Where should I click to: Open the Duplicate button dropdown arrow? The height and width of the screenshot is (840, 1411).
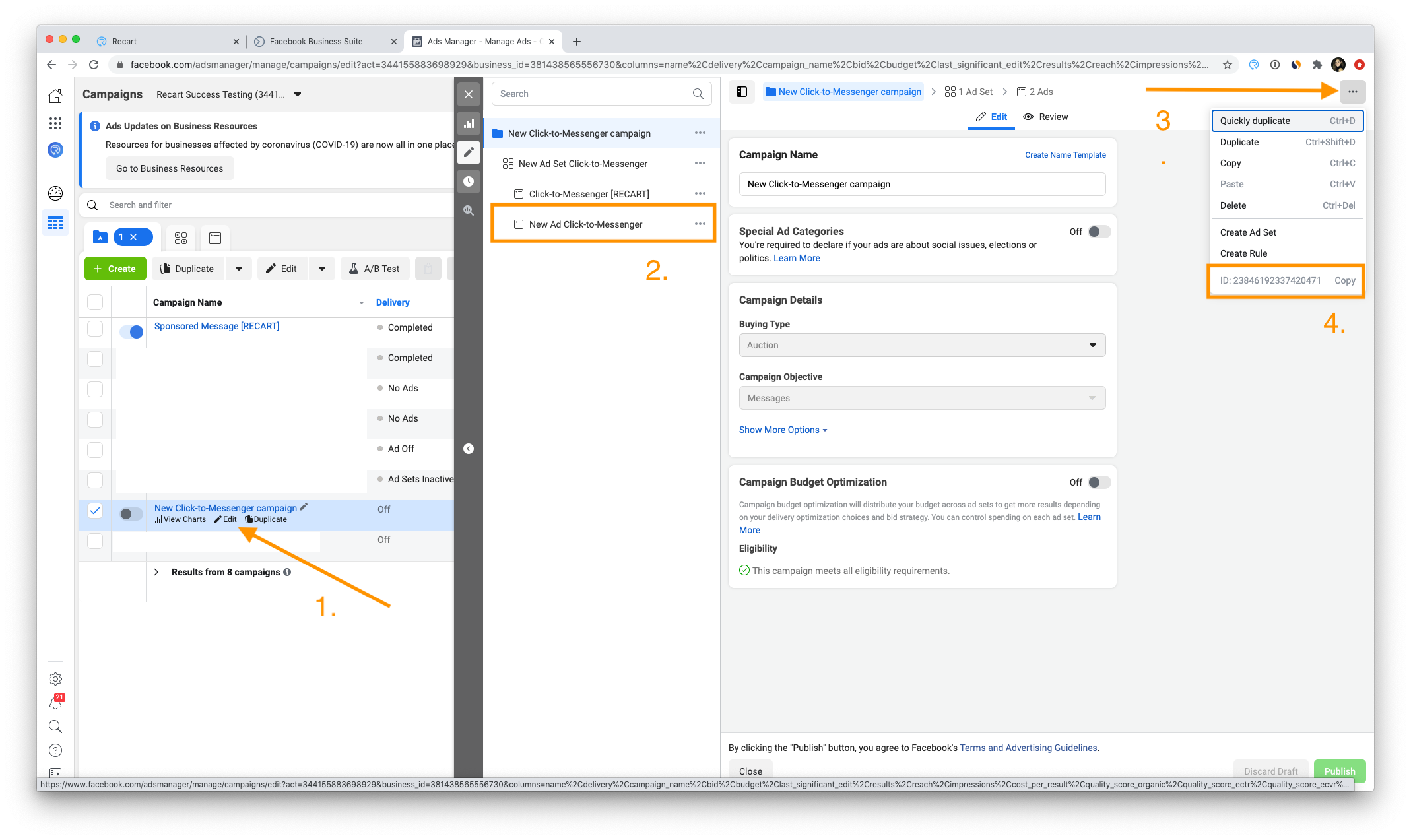point(239,269)
